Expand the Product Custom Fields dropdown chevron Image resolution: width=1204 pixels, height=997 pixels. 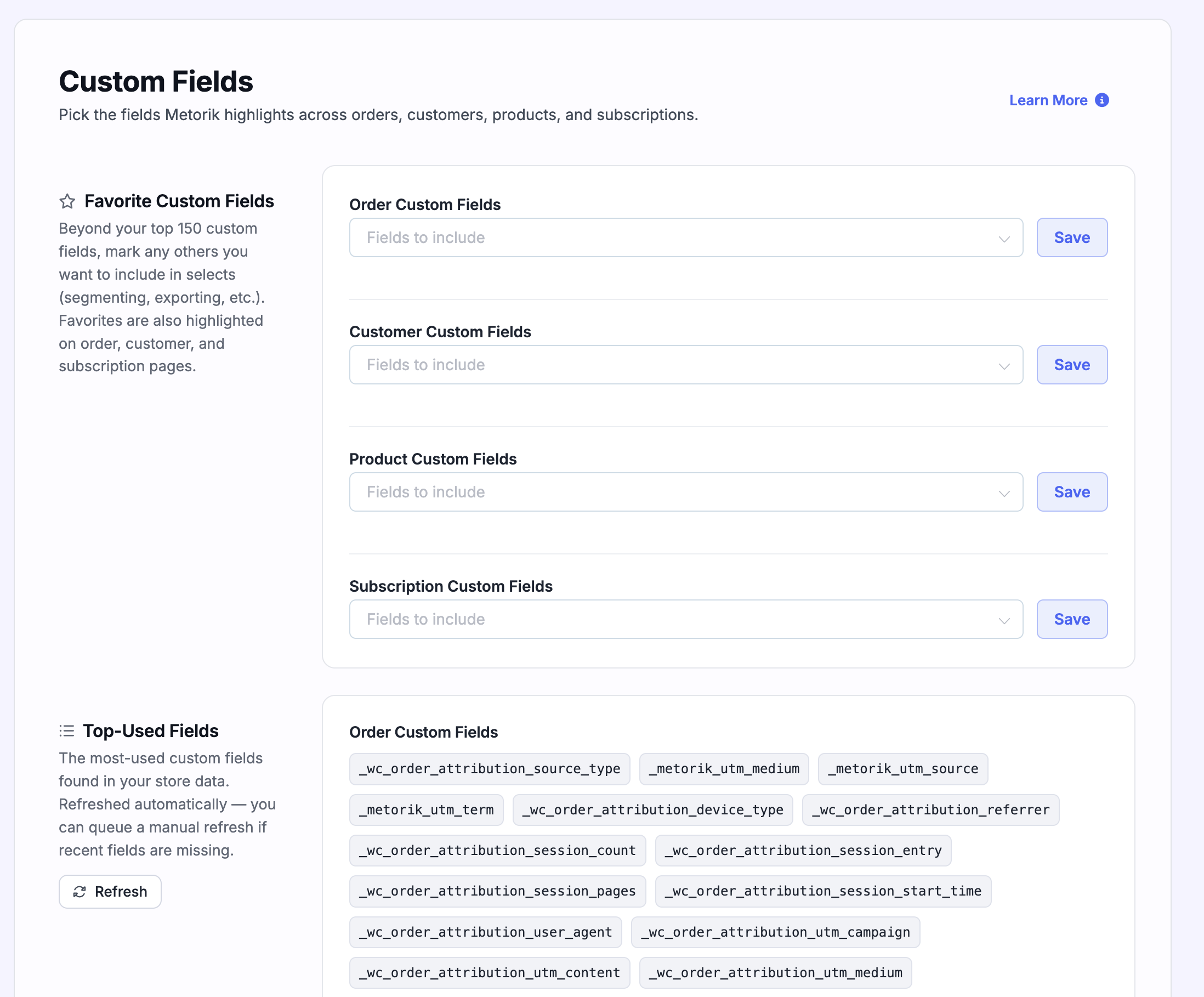1004,493
